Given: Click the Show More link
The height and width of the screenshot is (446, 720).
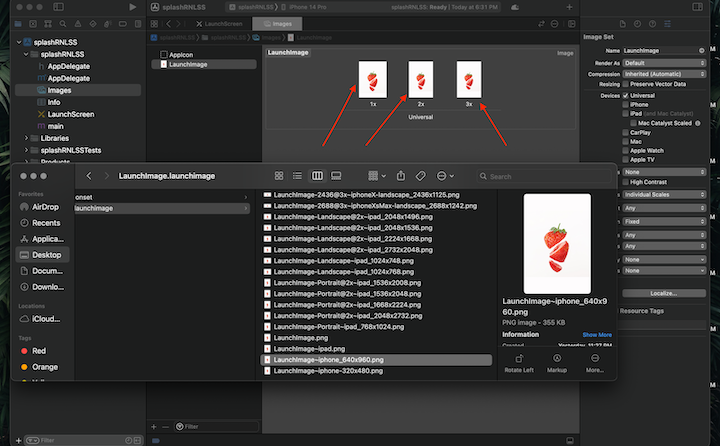Looking at the screenshot, I should [597, 335].
